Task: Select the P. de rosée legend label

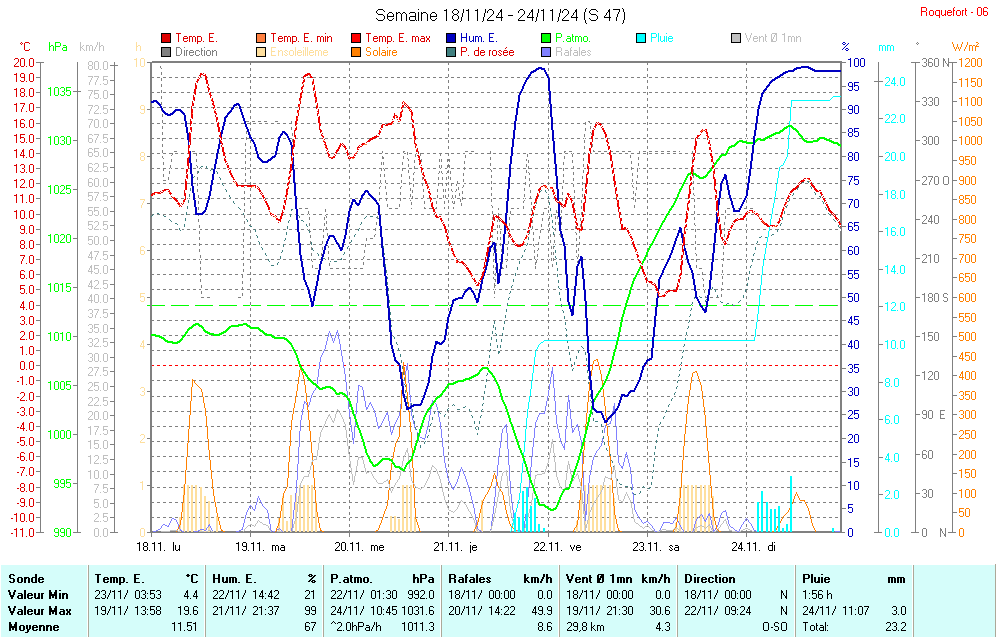Action: point(487,52)
